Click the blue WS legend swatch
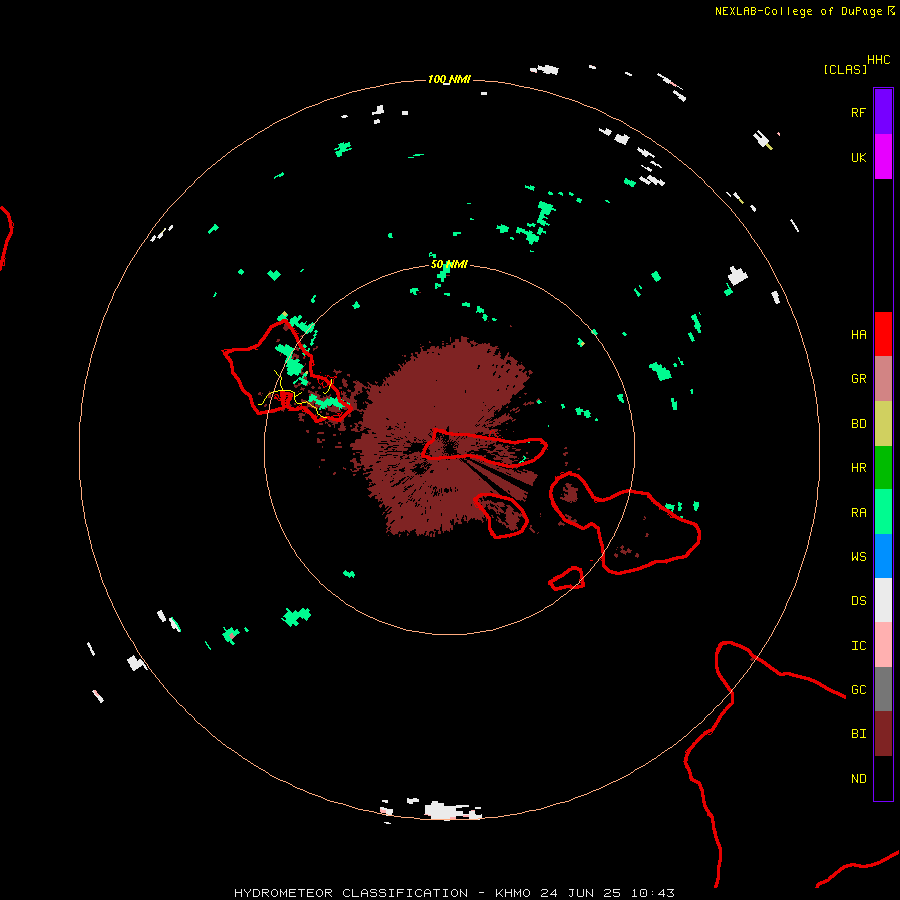The width and height of the screenshot is (900, 900). click(883, 556)
